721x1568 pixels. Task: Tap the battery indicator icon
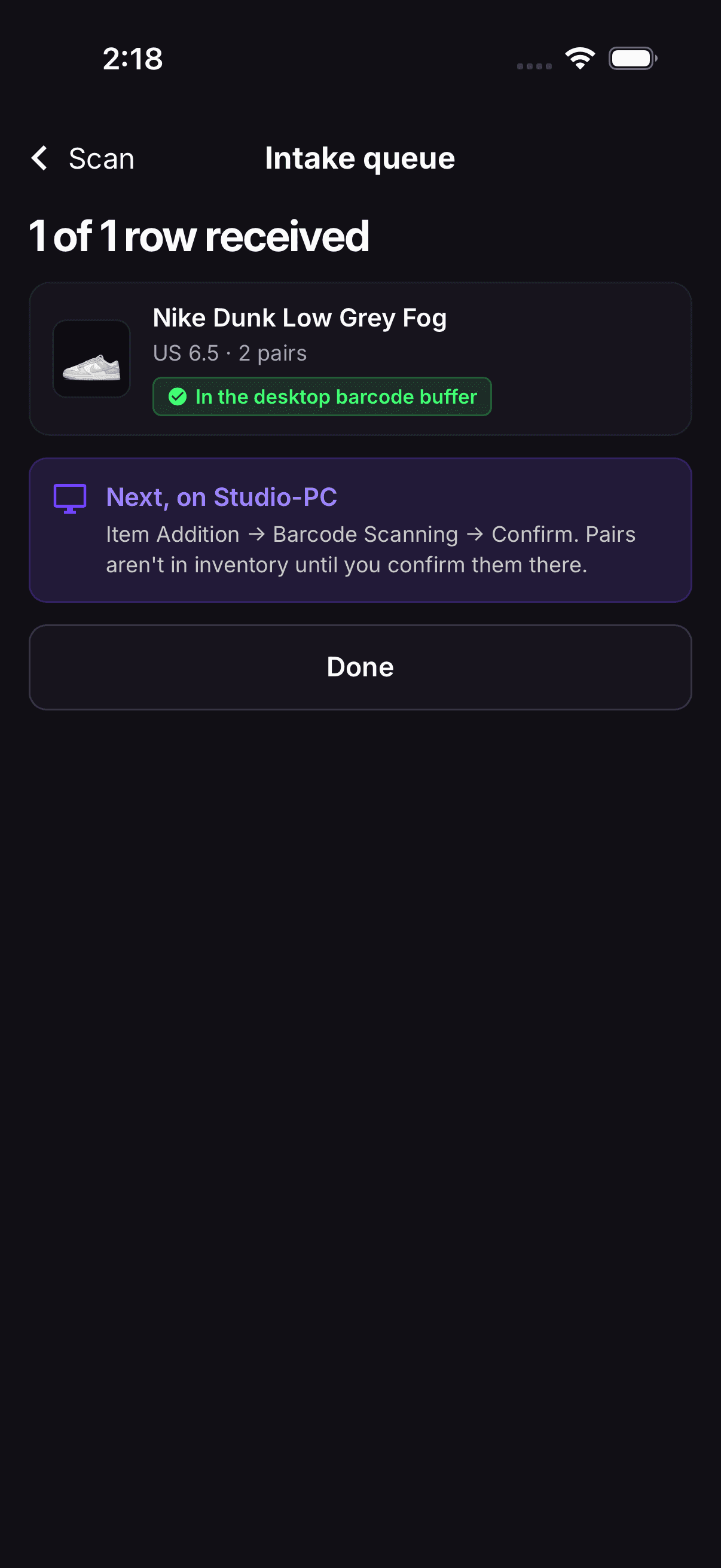pos(633,59)
